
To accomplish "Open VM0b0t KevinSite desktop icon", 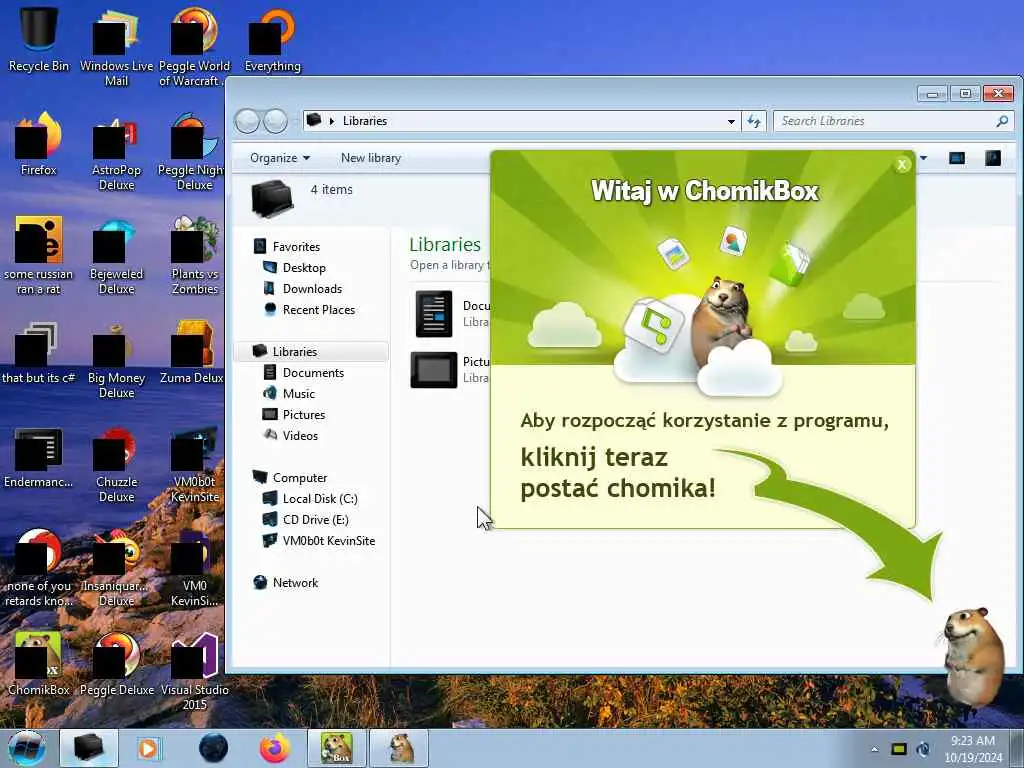I will [x=194, y=464].
